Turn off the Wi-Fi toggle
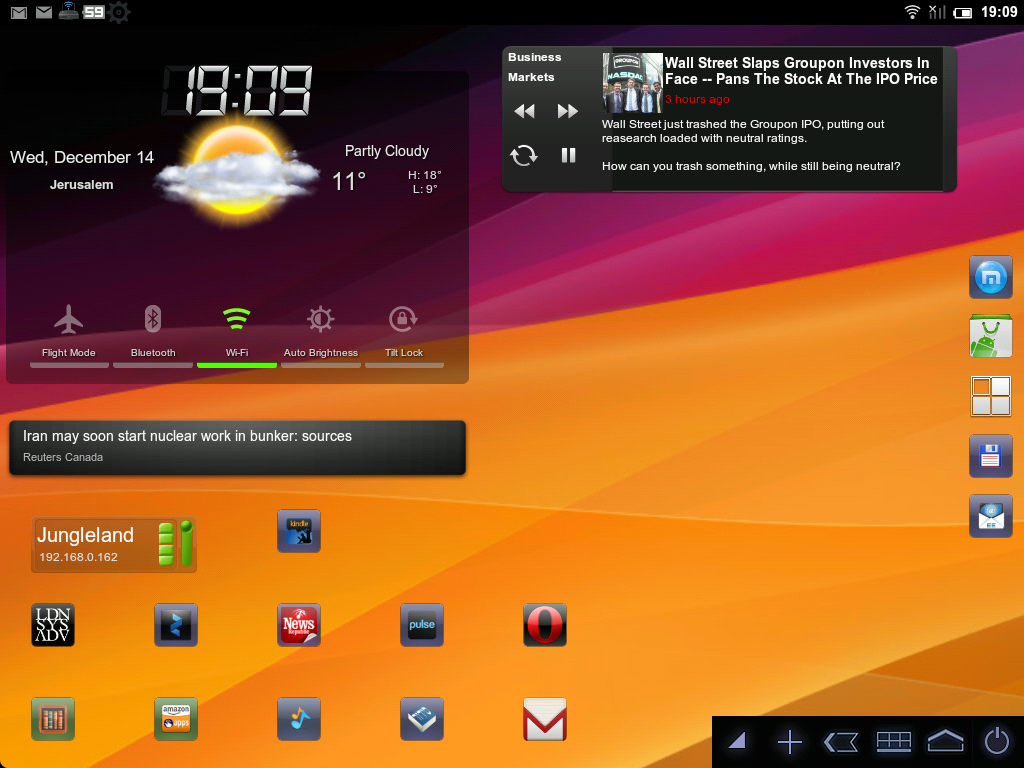Screen dimensions: 1024x768 tap(236, 332)
